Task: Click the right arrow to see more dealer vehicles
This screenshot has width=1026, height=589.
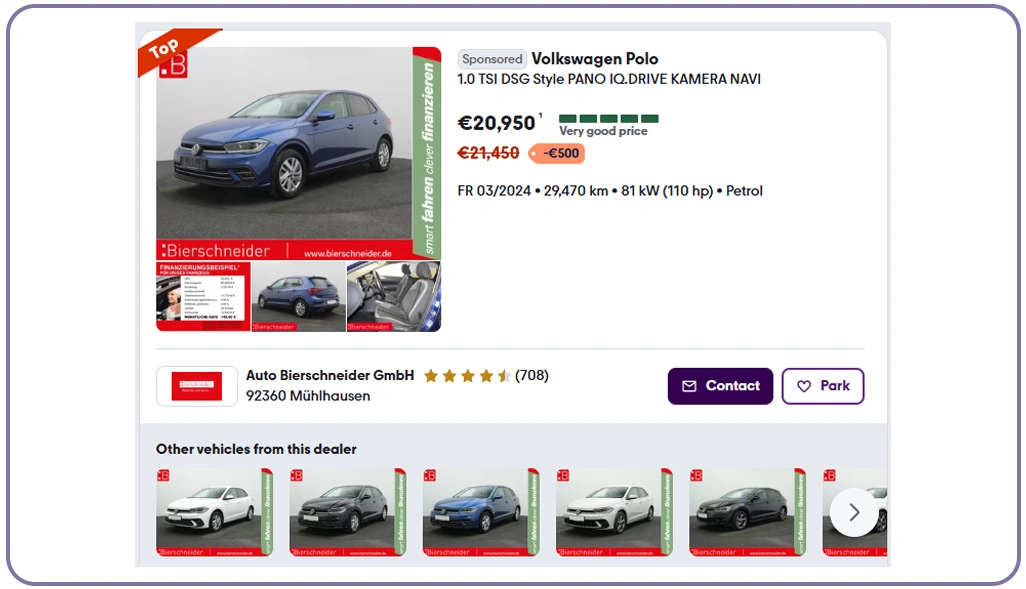Action: point(854,512)
